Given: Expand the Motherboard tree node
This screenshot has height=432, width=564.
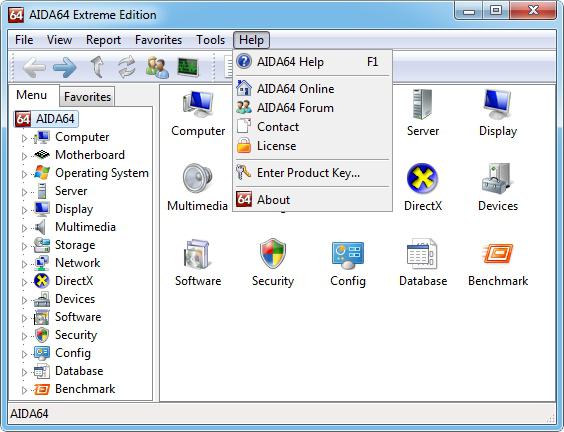Looking at the screenshot, I should pos(24,156).
